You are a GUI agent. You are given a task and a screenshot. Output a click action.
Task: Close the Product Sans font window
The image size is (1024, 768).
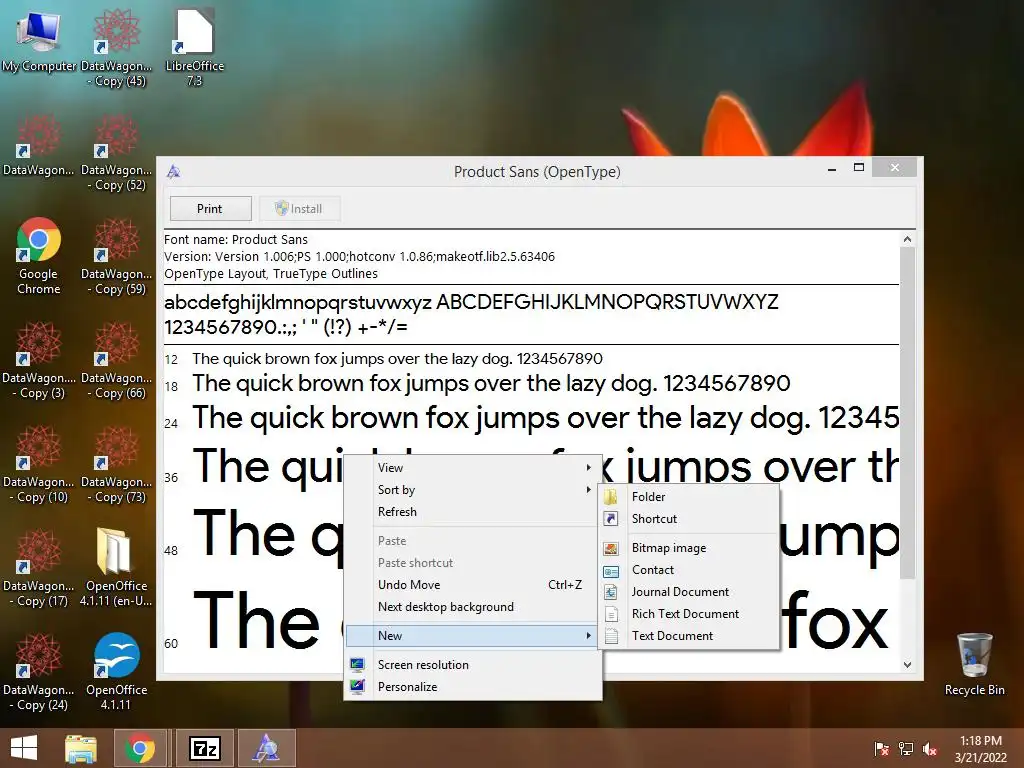(x=895, y=168)
